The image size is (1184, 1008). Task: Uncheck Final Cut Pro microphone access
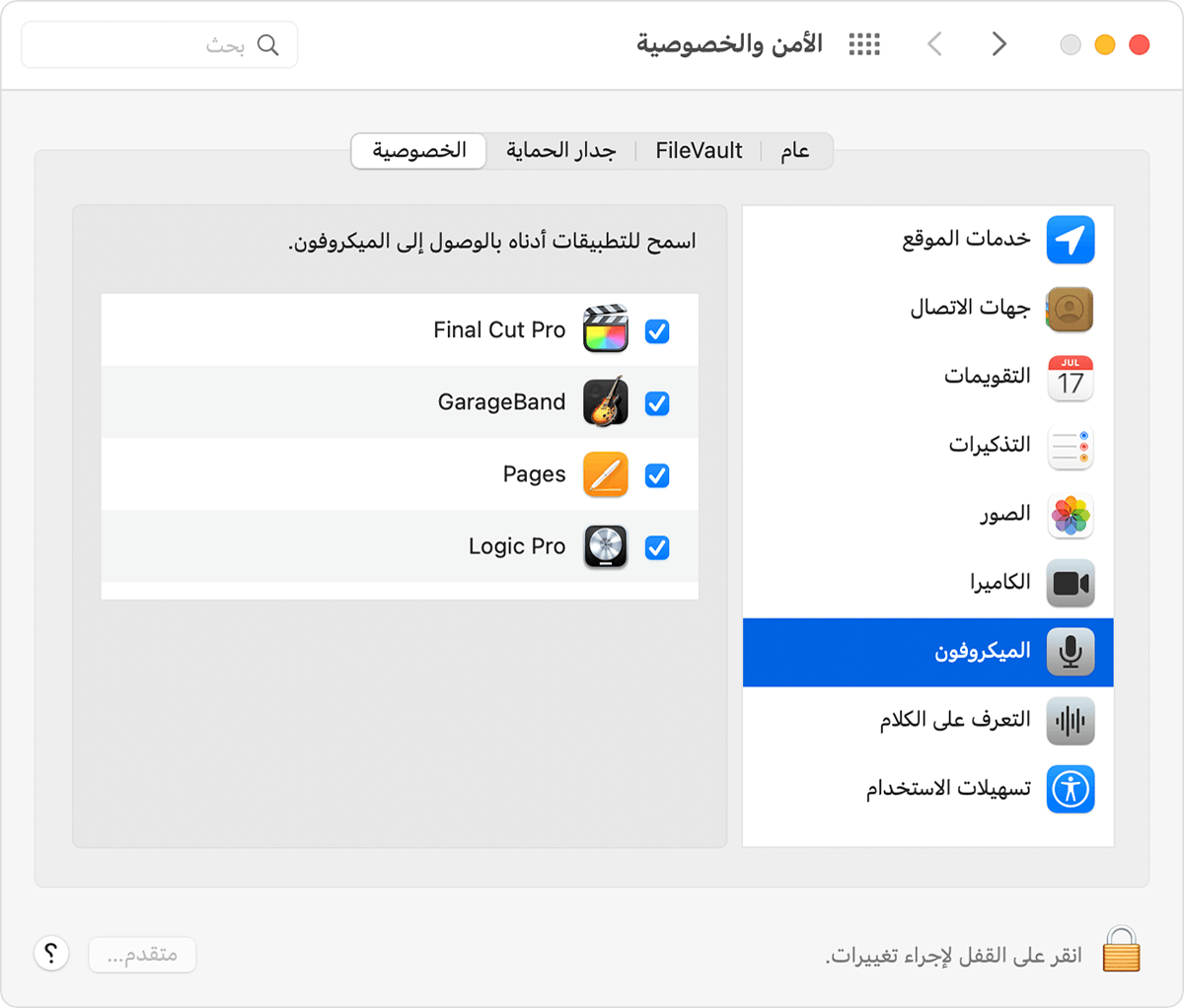coord(656,331)
